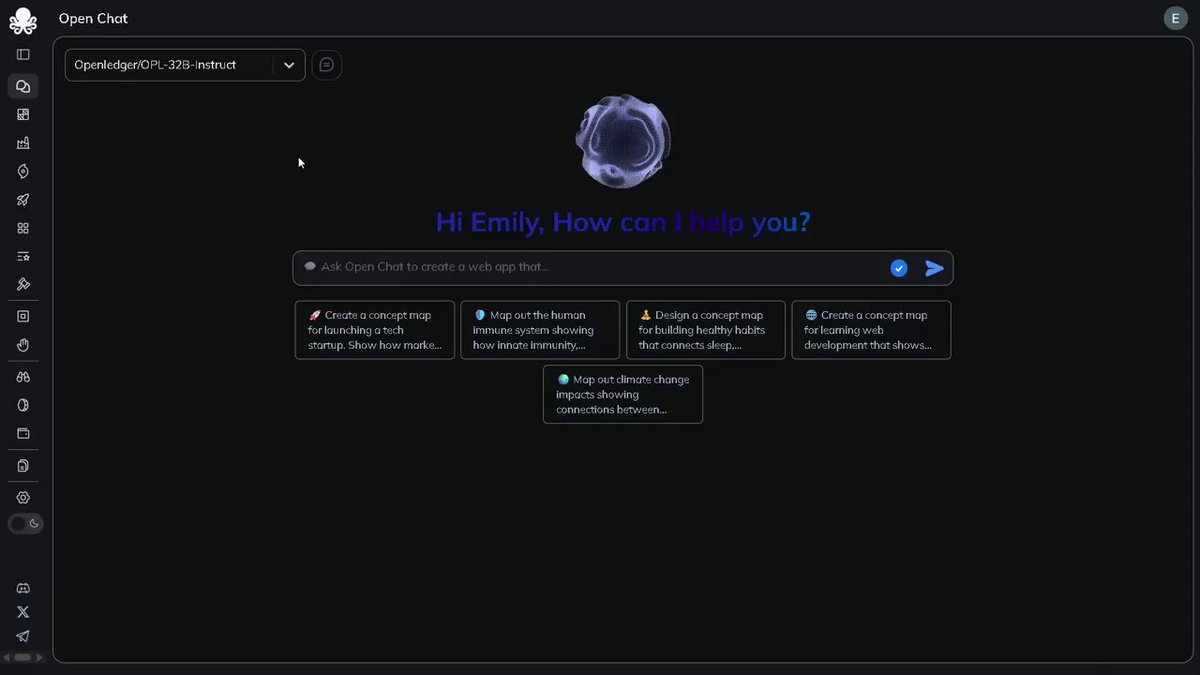Open the X (Twitter) link icon
1200x675 pixels.
pyautogui.click(x=23, y=612)
